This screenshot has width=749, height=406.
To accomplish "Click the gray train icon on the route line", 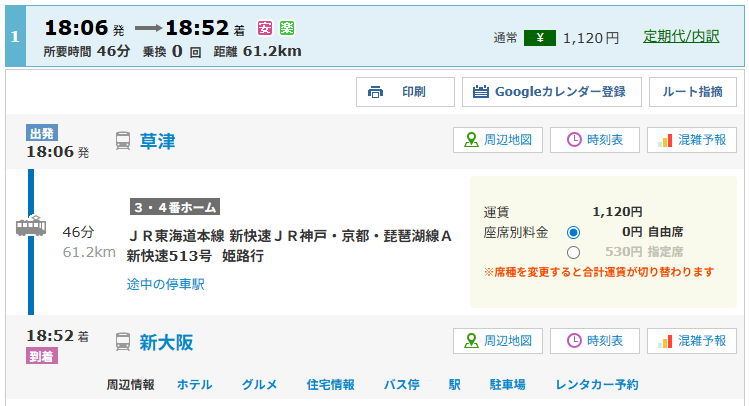I will [x=31, y=226].
